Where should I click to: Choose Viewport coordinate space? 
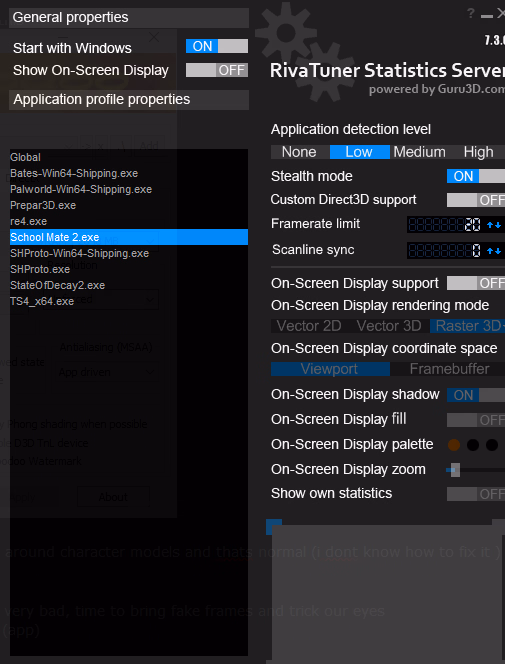pos(330,369)
